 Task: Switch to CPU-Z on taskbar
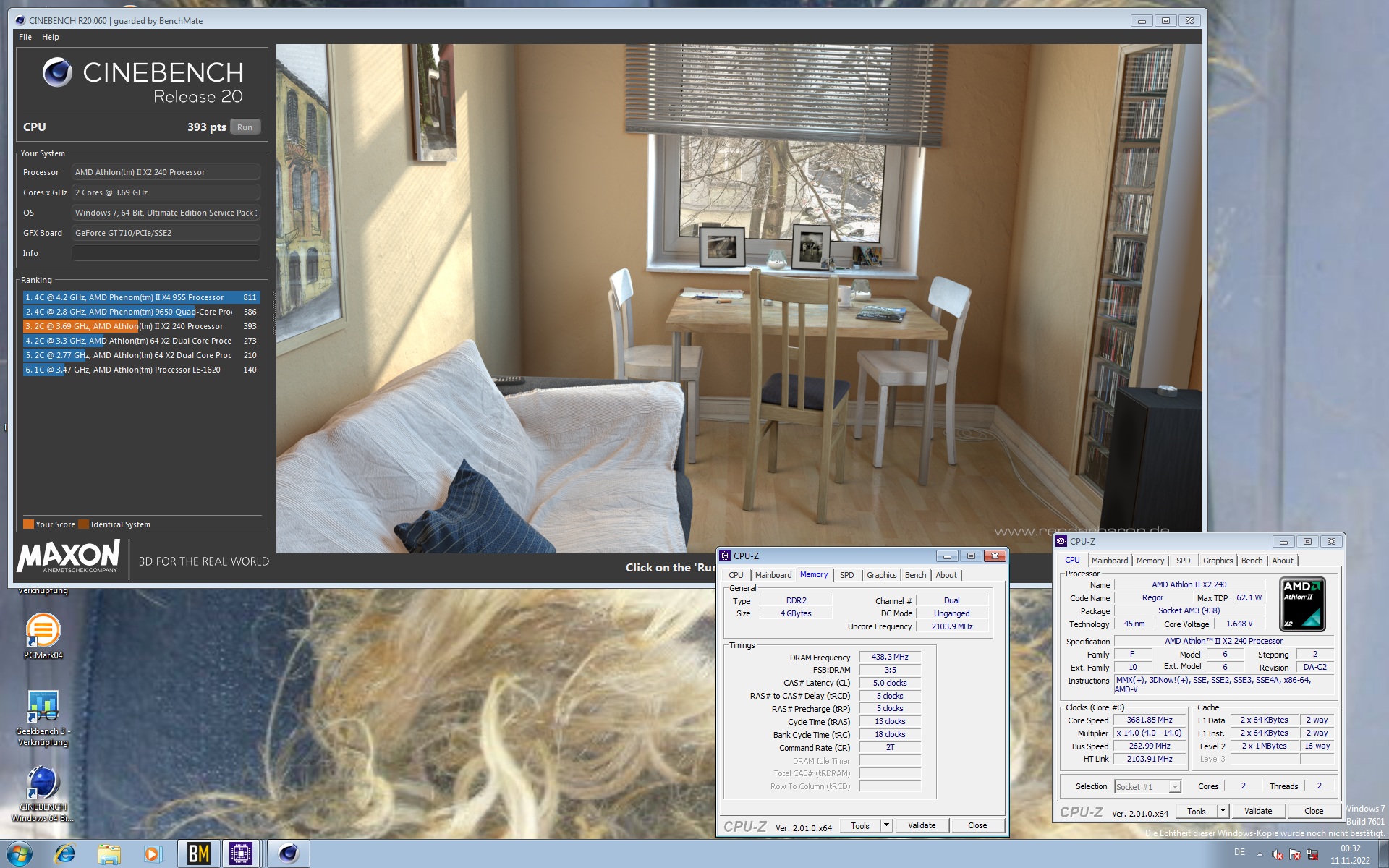[241, 854]
